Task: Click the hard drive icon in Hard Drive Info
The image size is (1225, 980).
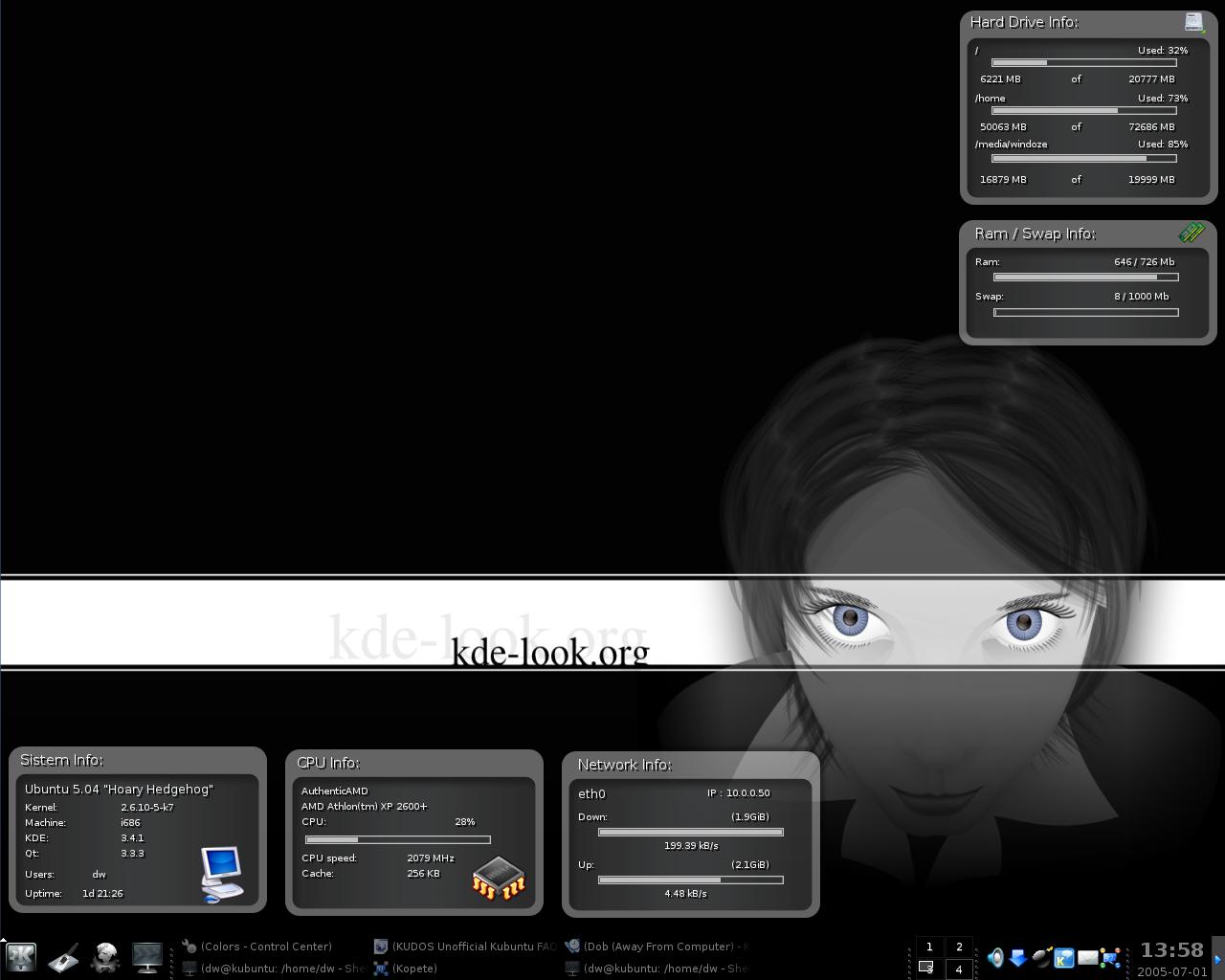Action: (x=1193, y=22)
